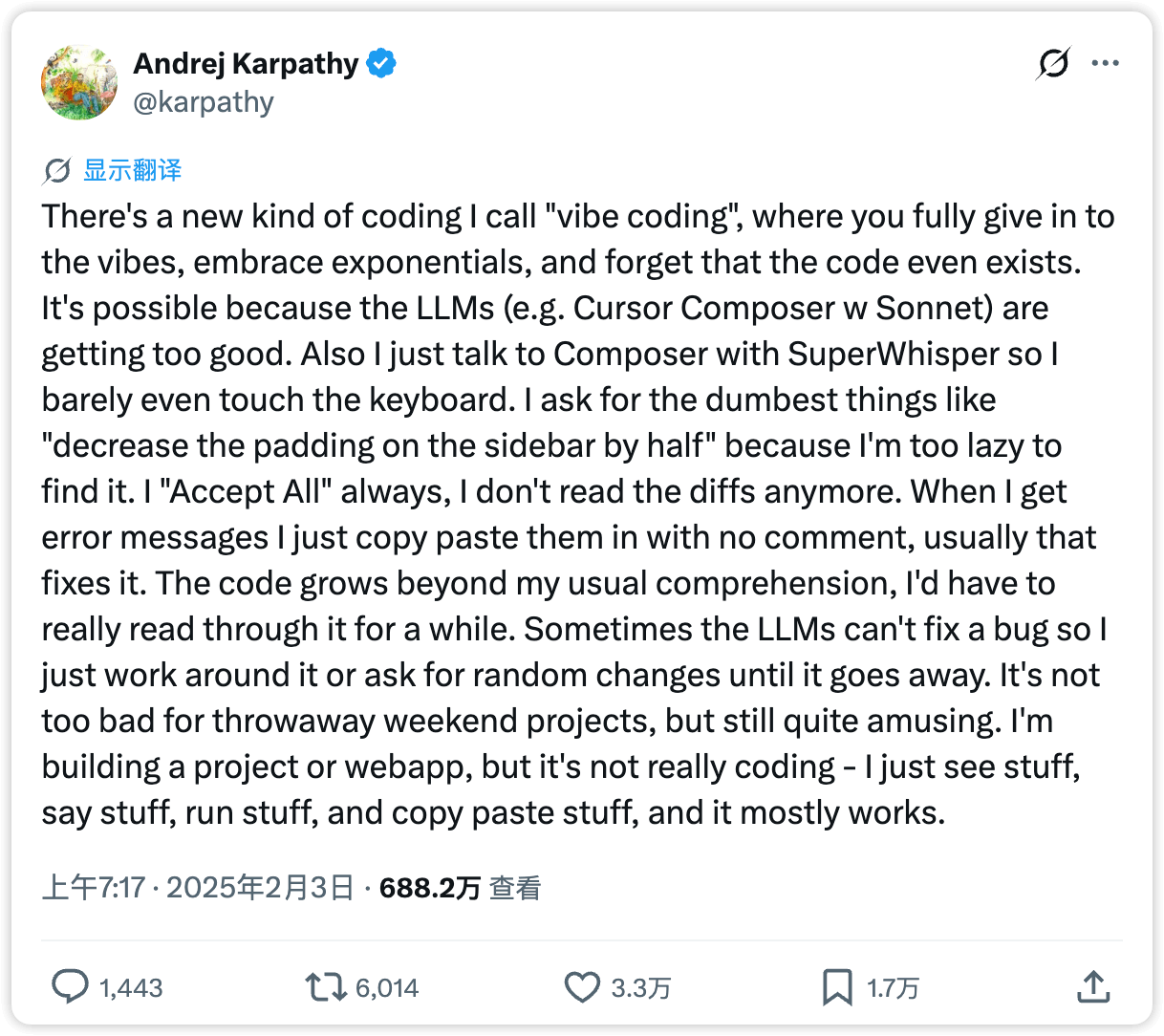Click the 688.2万 查看 view count
Viewport: 1164px width, 1036px height.
click(460, 888)
